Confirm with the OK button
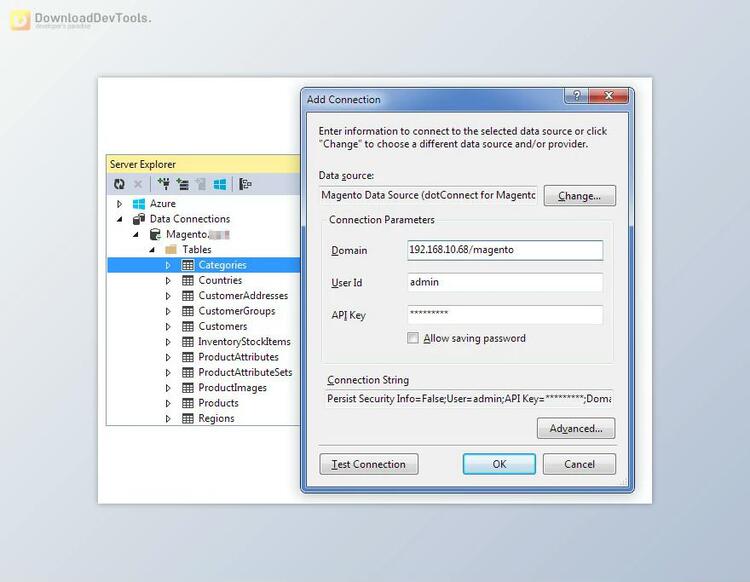 point(499,464)
